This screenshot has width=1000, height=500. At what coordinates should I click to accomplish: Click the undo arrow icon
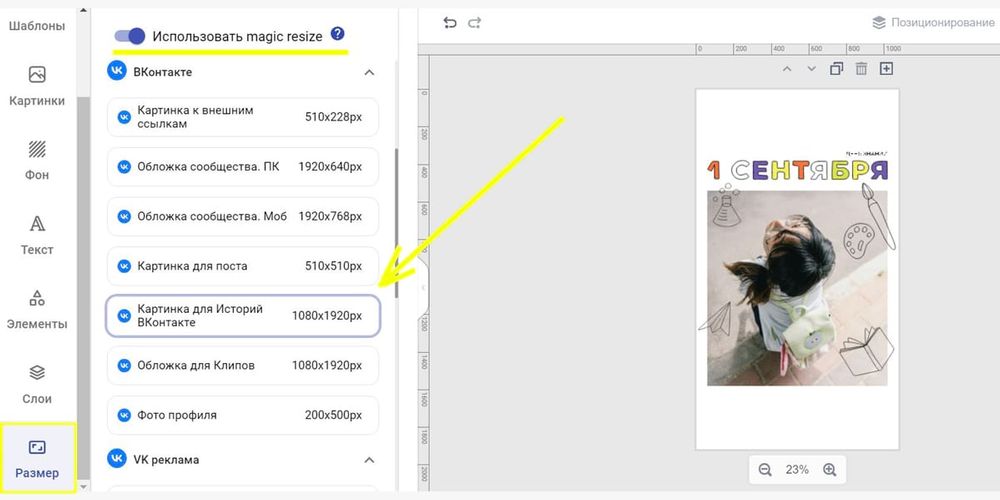coord(450,22)
